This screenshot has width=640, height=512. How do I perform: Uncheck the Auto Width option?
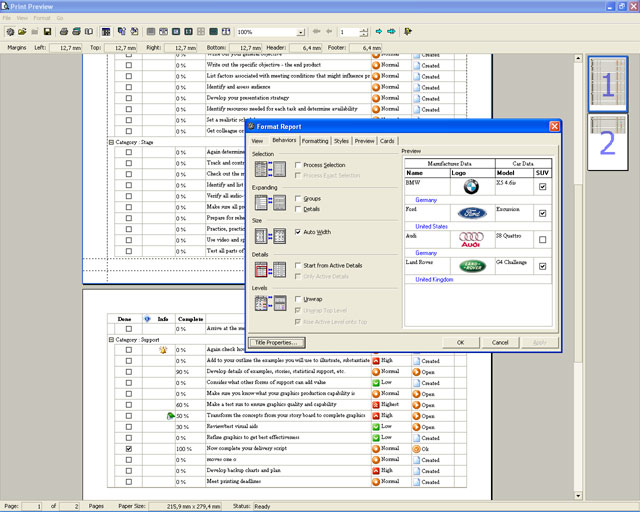(x=298, y=232)
